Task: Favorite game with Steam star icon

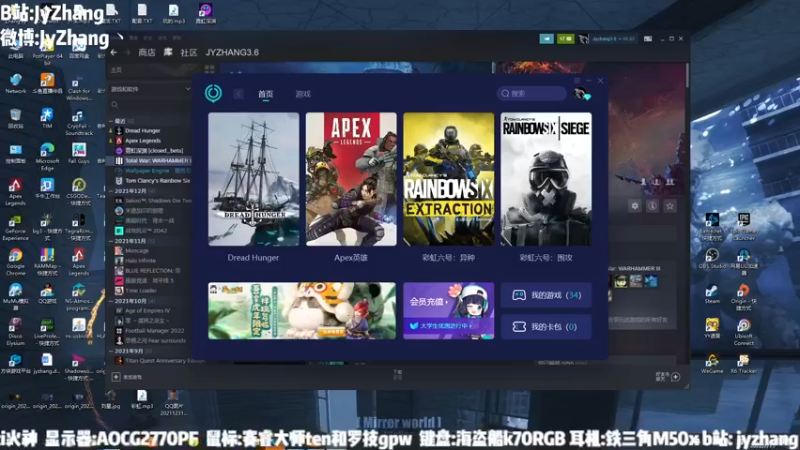Action: [x=670, y=206]
